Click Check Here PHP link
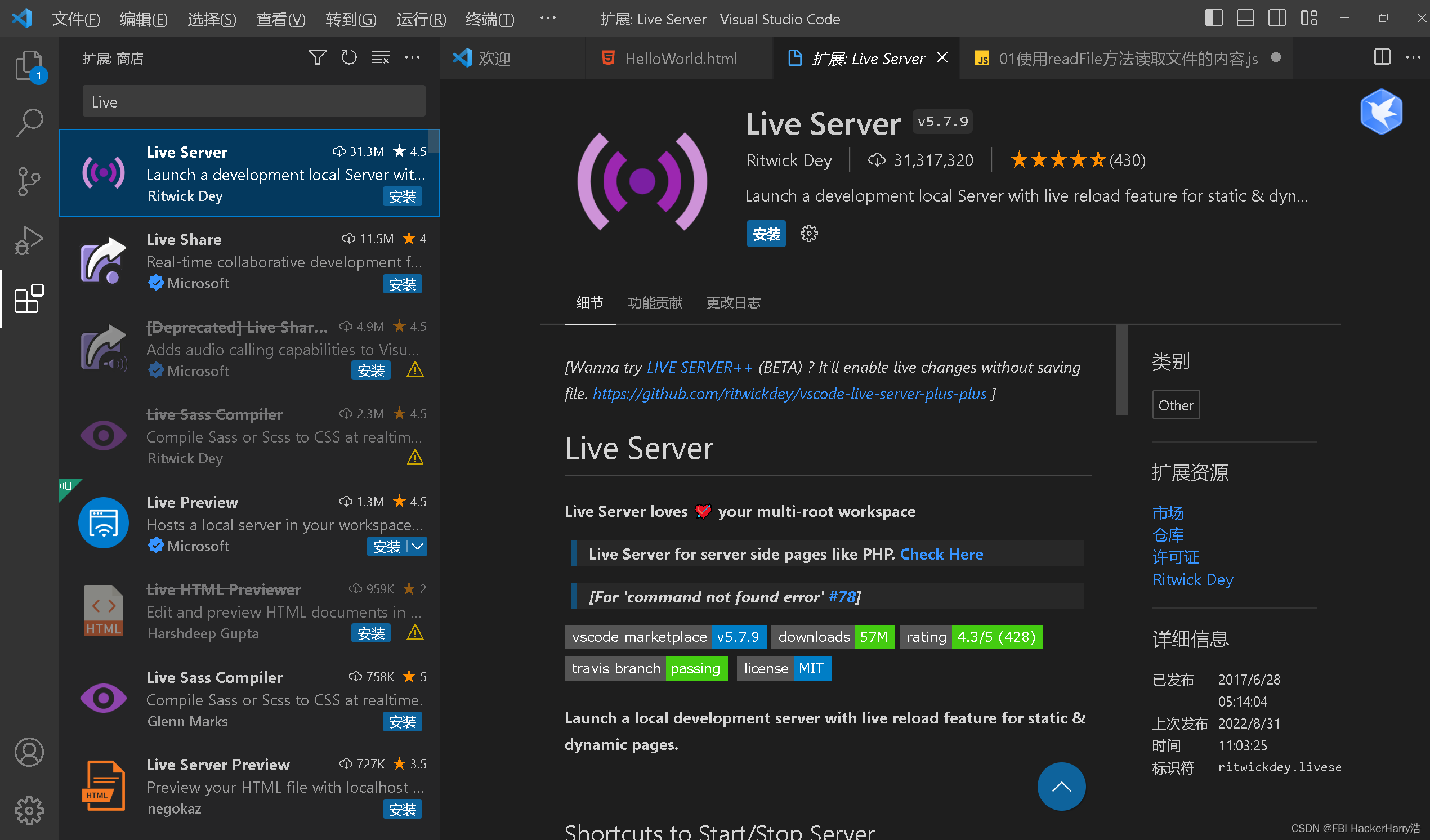1430x840 pixels. pyautogui.click(x=941, y=554)
